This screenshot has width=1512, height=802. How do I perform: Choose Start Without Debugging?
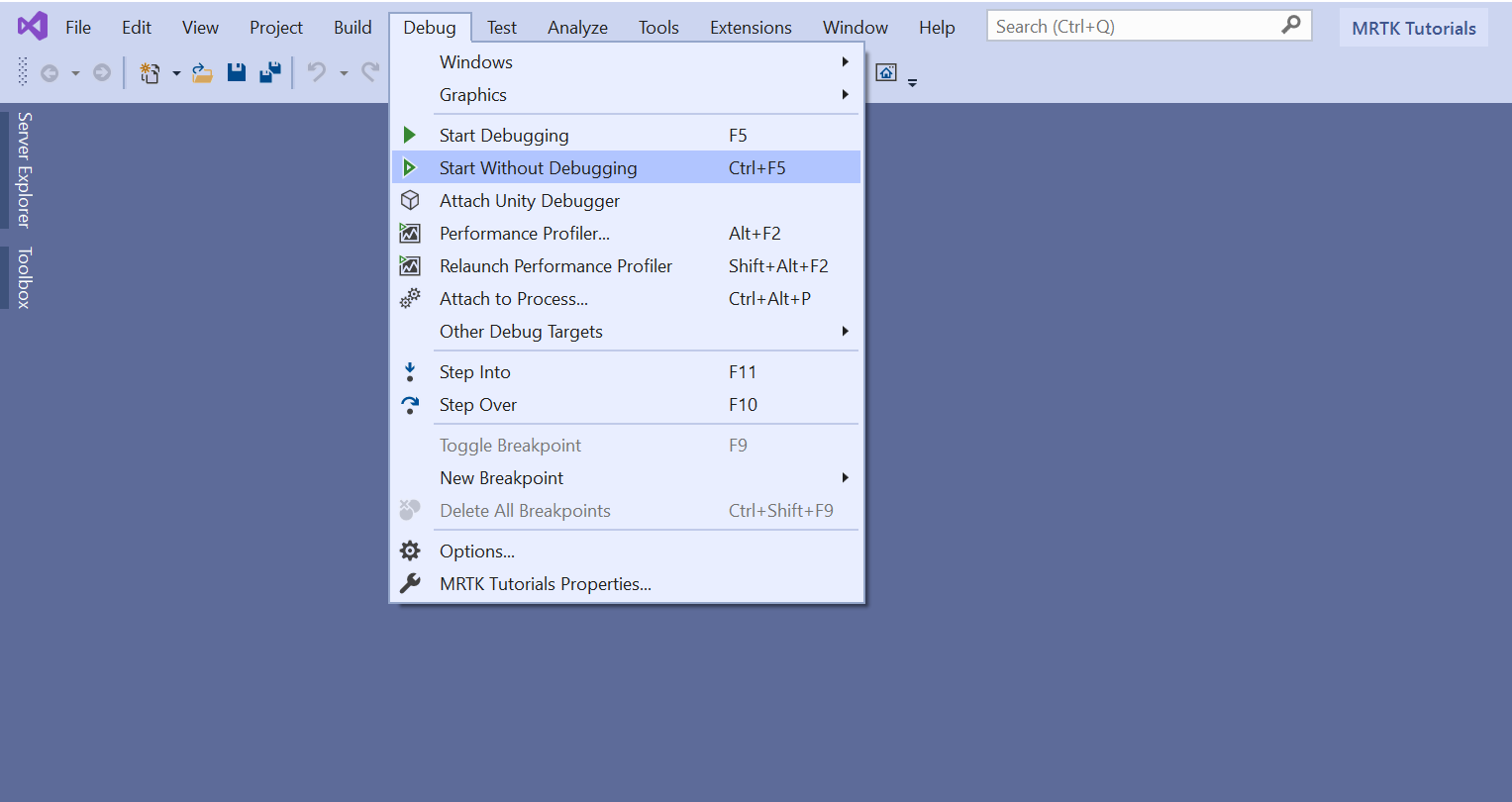(x=627, y=167)
